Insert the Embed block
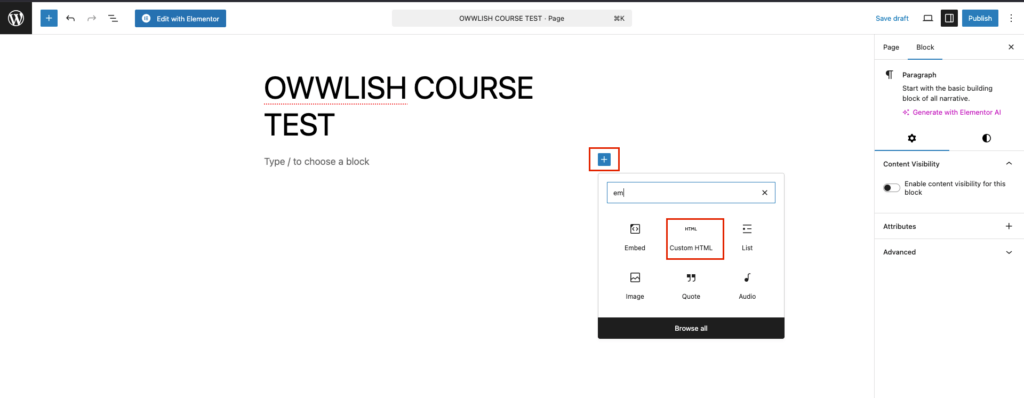 coord(635,237)
